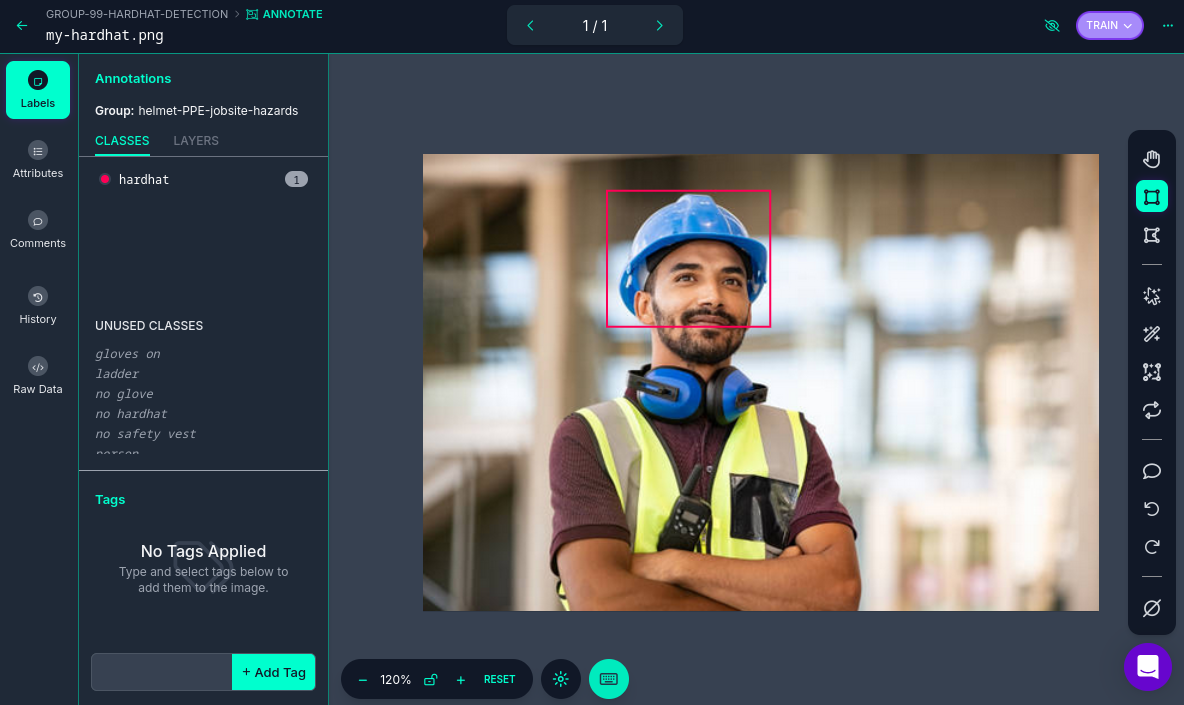The height and width of the screenshot is (705, 1184).
Task: Select the hand drag tool
Action: (x=1152, y=159)
